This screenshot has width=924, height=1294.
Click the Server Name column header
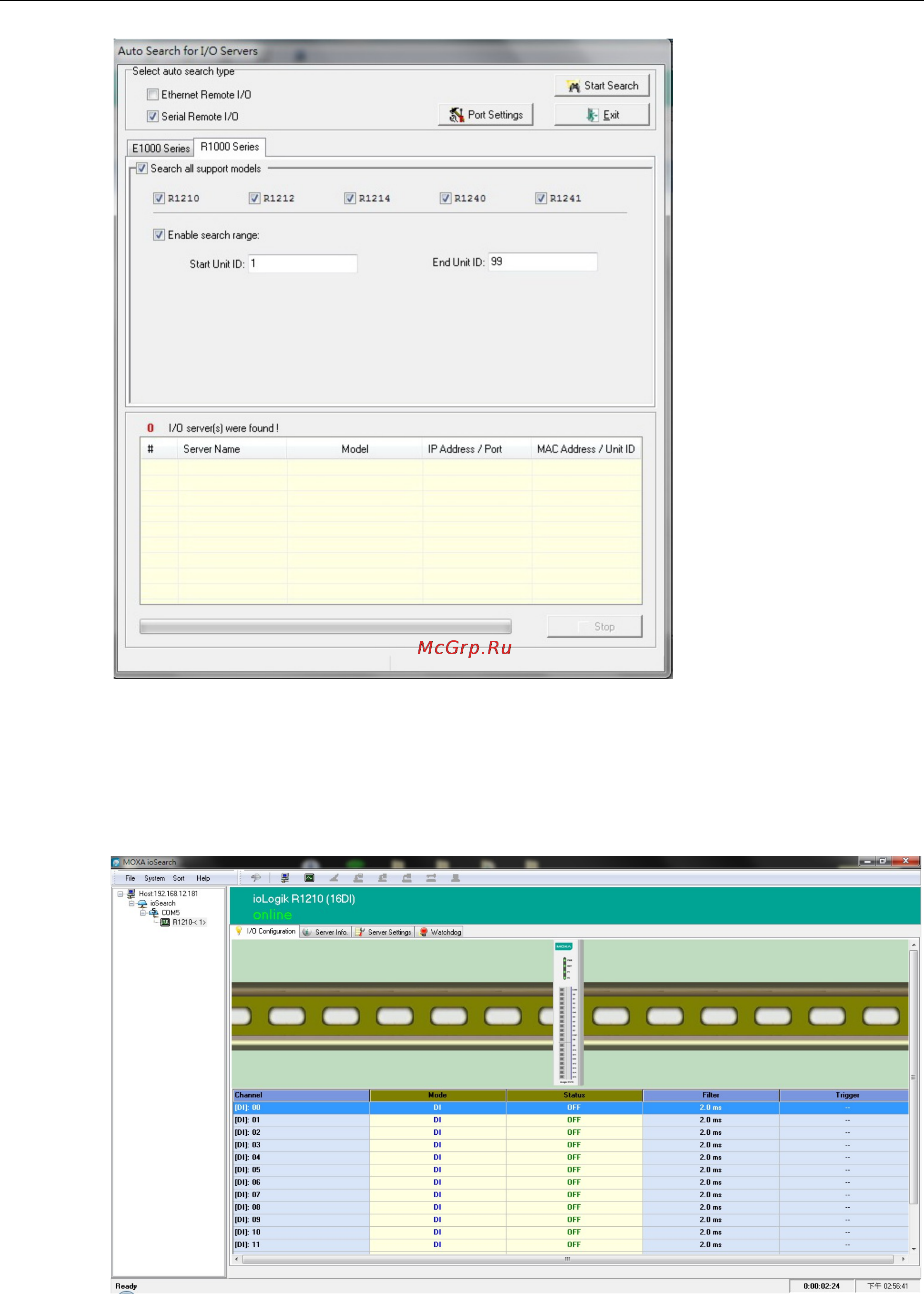tap(232, 449)
